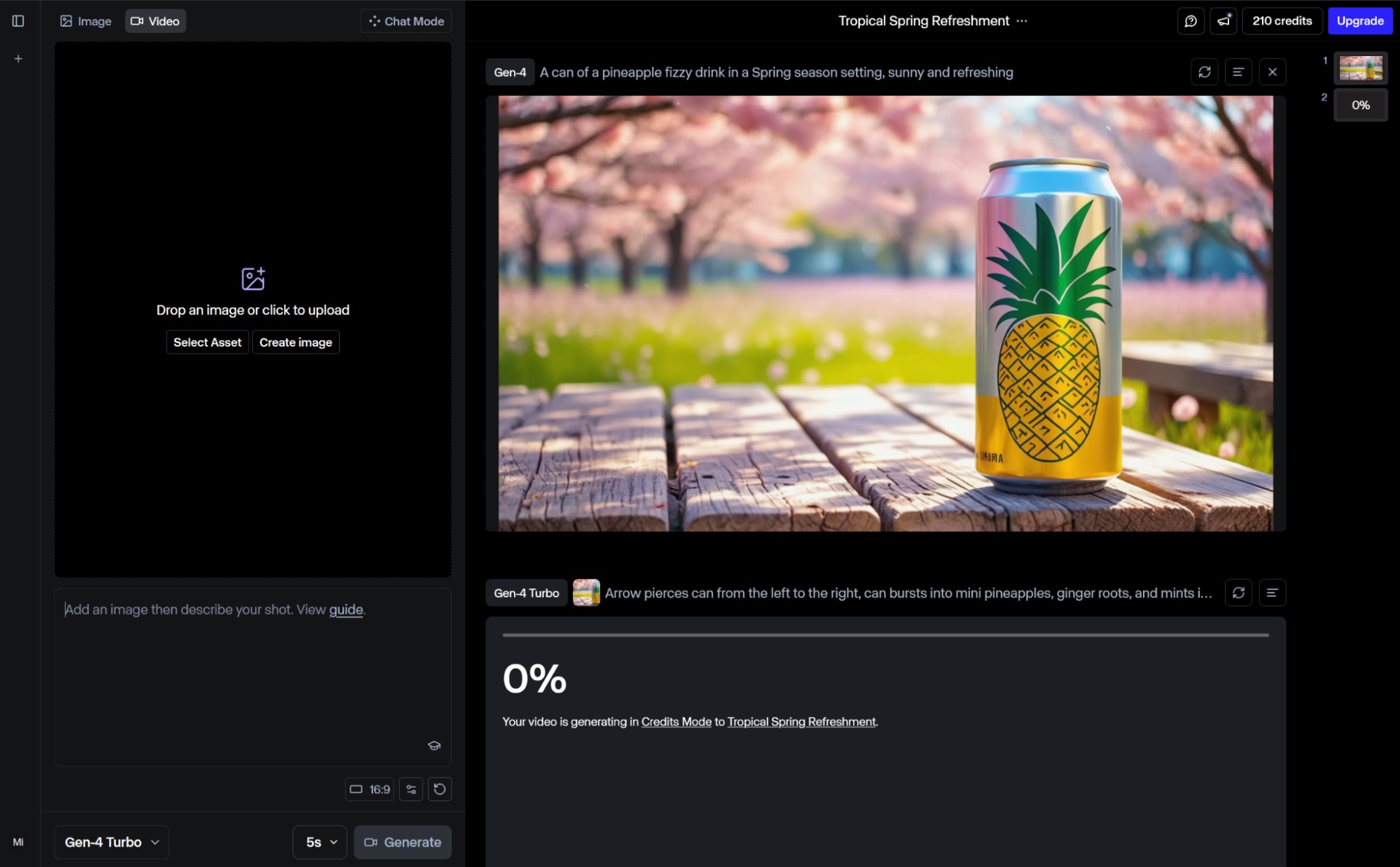Open the Gen-4 Turbo model dropdown
1400x867 pixels.
coord(111,842)
